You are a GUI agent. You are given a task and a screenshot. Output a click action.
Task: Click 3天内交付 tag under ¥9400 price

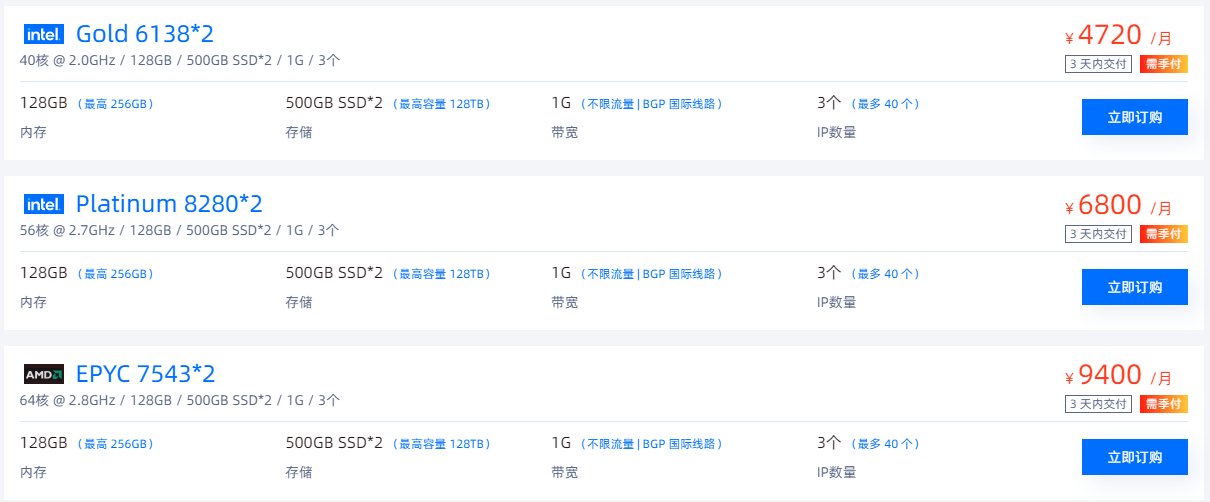point(1098,404)
